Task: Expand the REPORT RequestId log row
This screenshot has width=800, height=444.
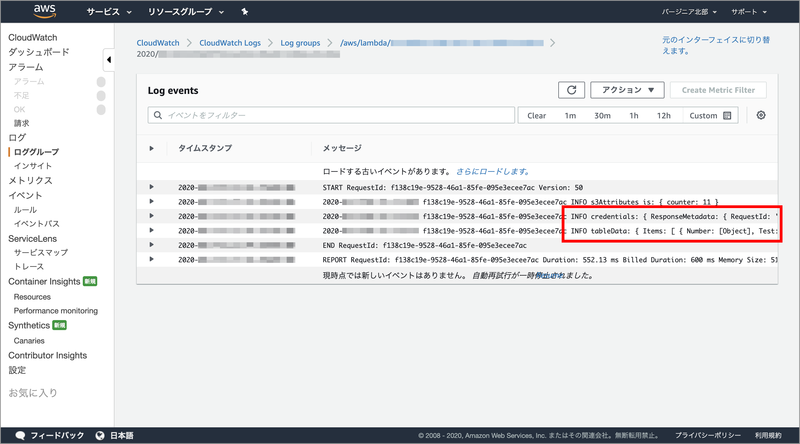Action: point(152,259)
